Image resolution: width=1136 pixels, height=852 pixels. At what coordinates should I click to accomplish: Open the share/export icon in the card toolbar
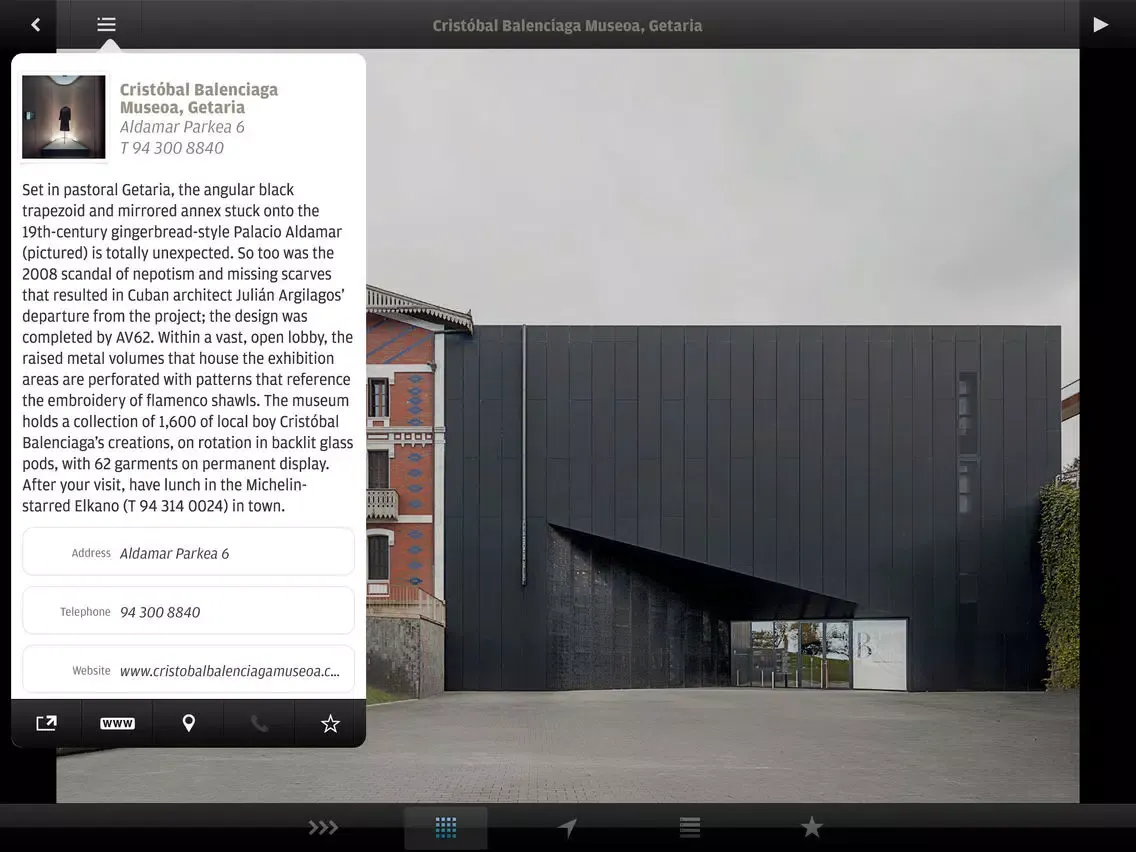coord(46,723)
